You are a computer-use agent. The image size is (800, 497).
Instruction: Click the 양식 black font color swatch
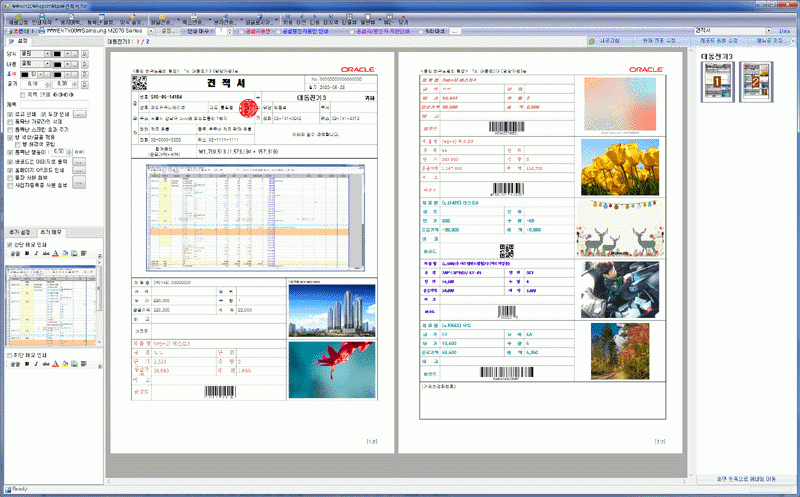click(57, 54)
